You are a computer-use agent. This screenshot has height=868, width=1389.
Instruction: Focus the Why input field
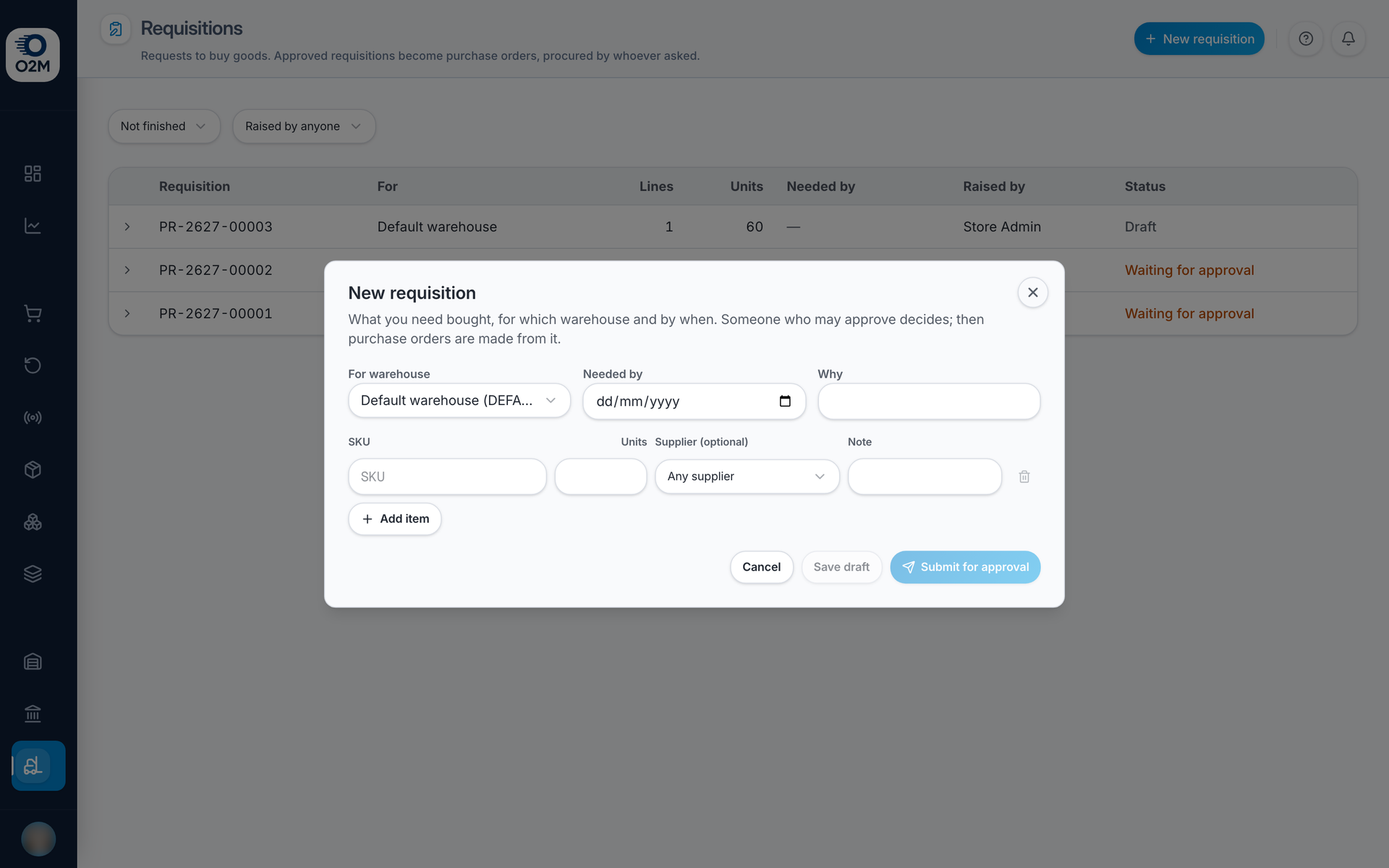click(929, 401)
